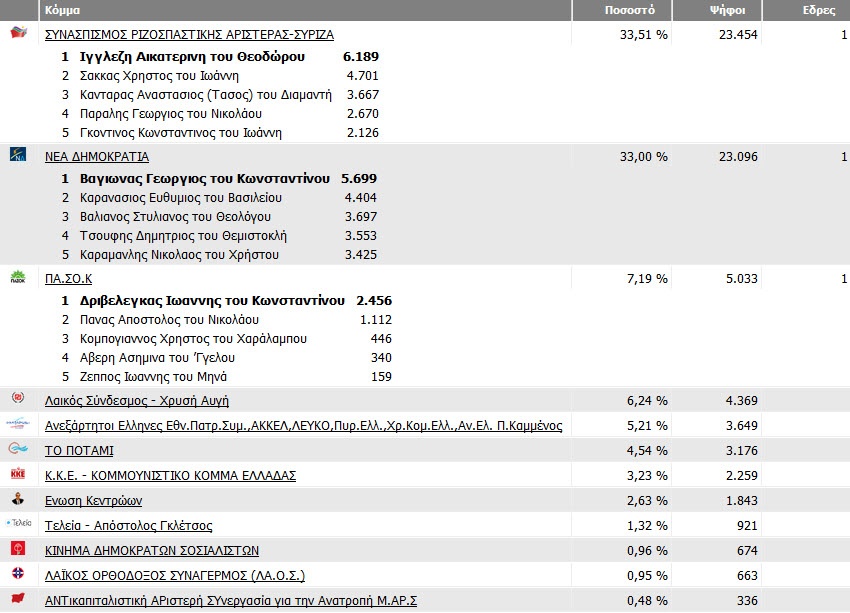Click the SYRIZA party logo icon
Viewport: 850px width, 613px height.
coord(18,34)
